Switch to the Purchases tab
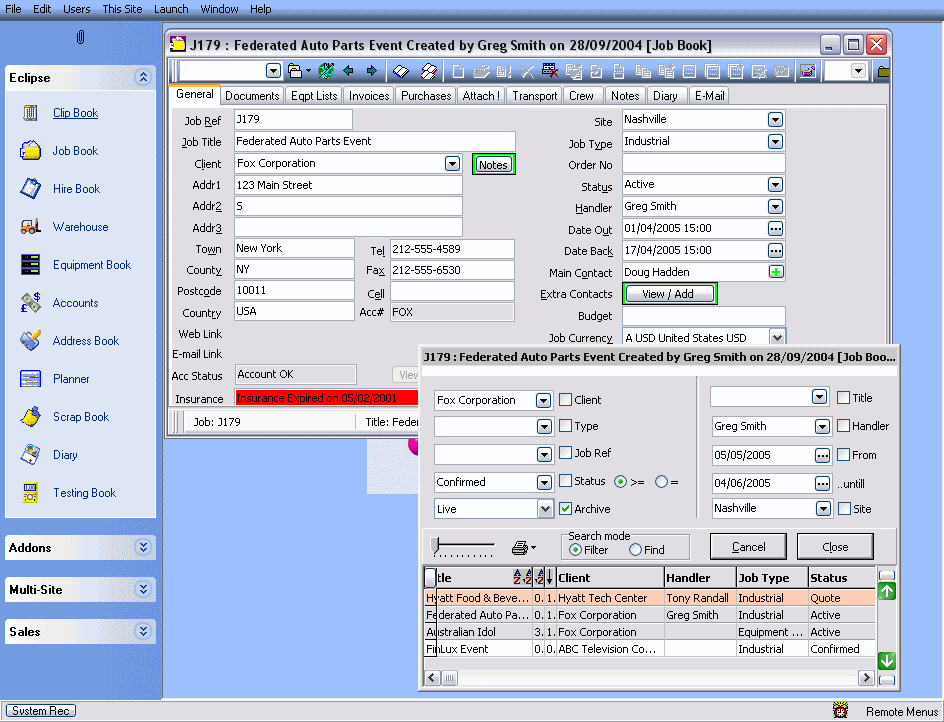This screenshot has width=944, height=722. pyautogui.click(x=426, y=96)
